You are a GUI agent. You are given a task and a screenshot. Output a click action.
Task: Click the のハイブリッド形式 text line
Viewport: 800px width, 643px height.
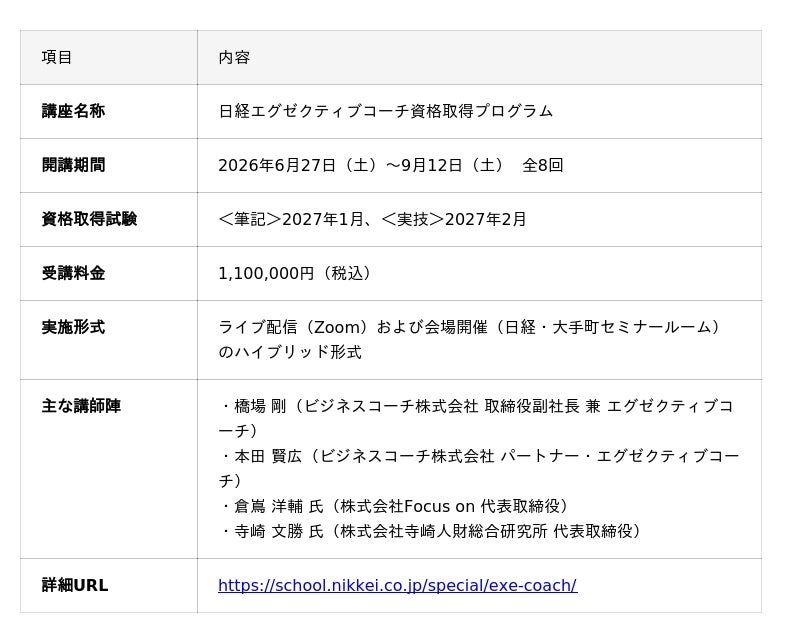click(290, 352)
